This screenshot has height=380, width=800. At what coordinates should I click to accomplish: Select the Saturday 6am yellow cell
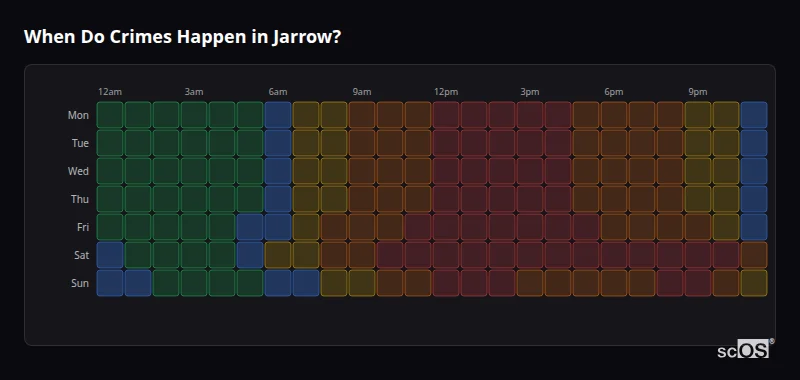tap(278, 255)
